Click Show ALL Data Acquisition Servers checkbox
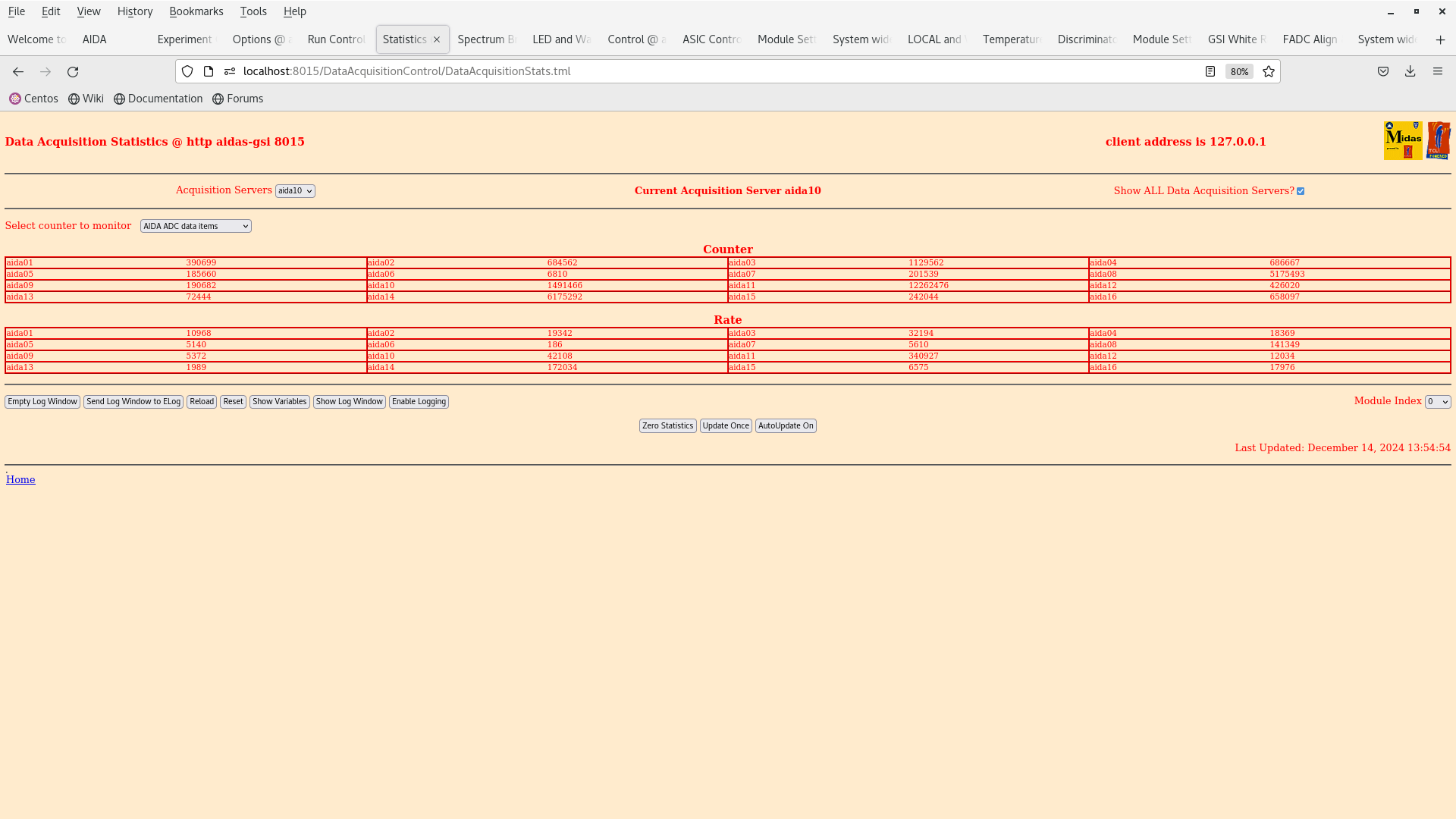 pyautogui.click(x=1300, y=190)
